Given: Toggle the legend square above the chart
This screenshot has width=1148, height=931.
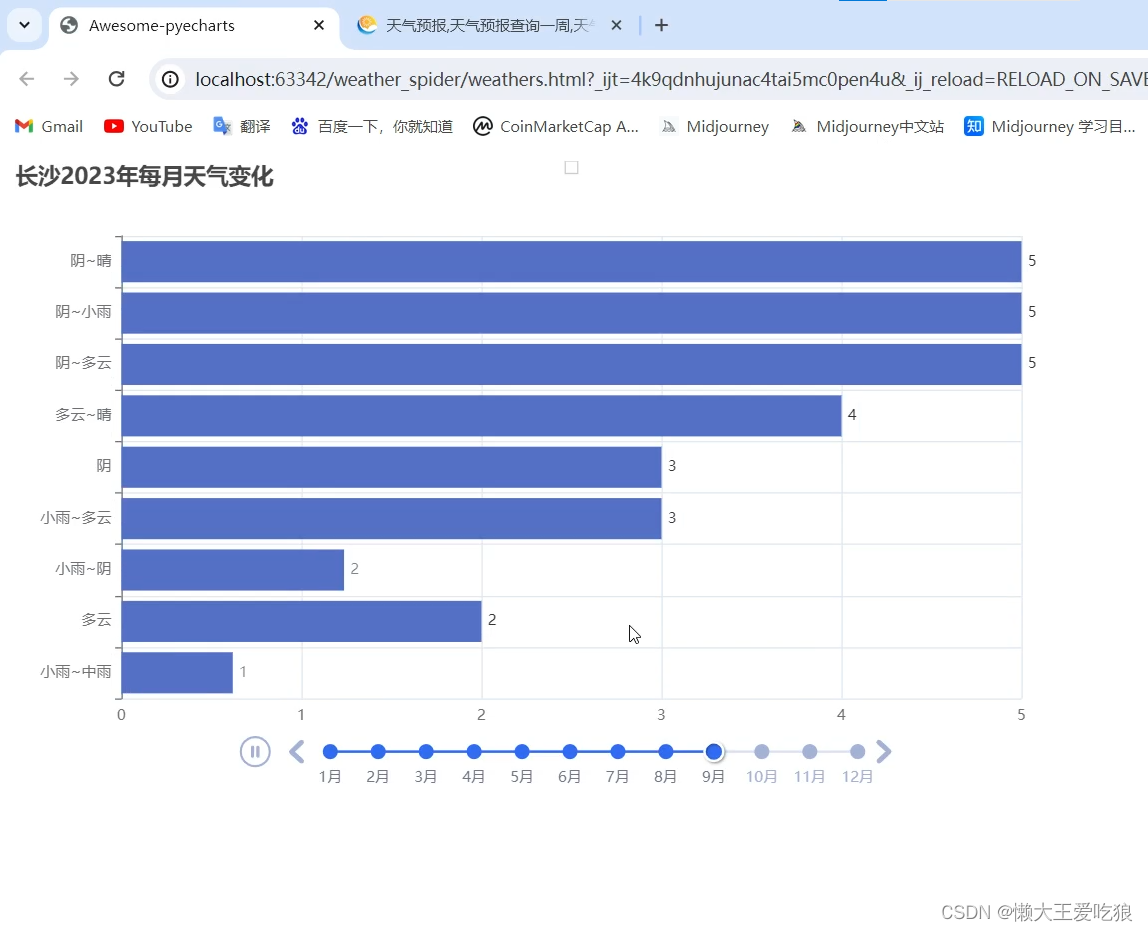Looking at the screenshot, I should [x=572, y=168].
